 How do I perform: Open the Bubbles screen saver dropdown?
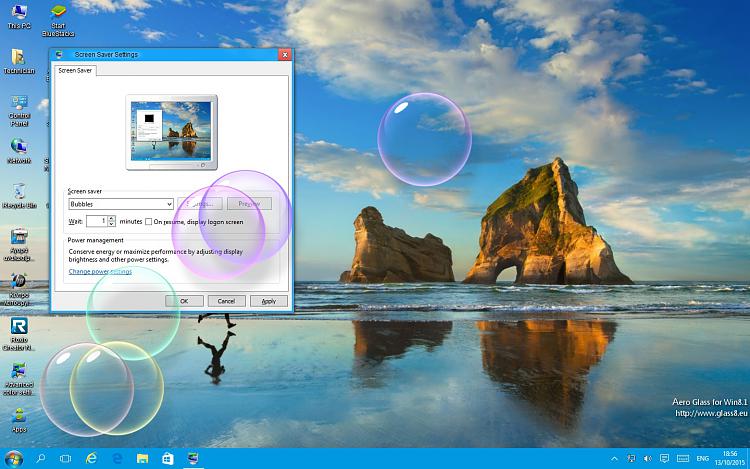pos(121,204)
